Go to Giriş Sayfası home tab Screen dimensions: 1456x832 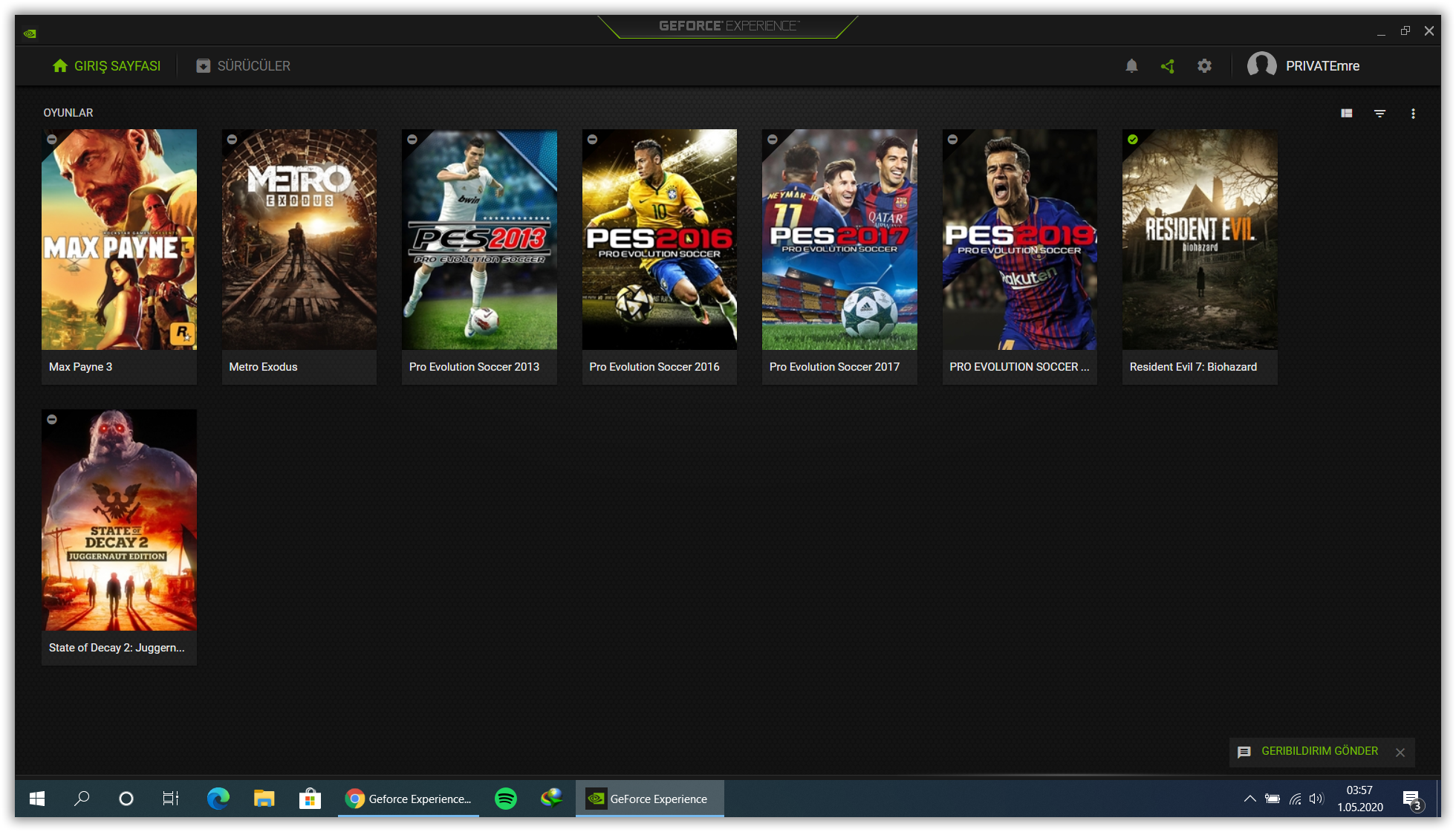click(x=106, y=66)
